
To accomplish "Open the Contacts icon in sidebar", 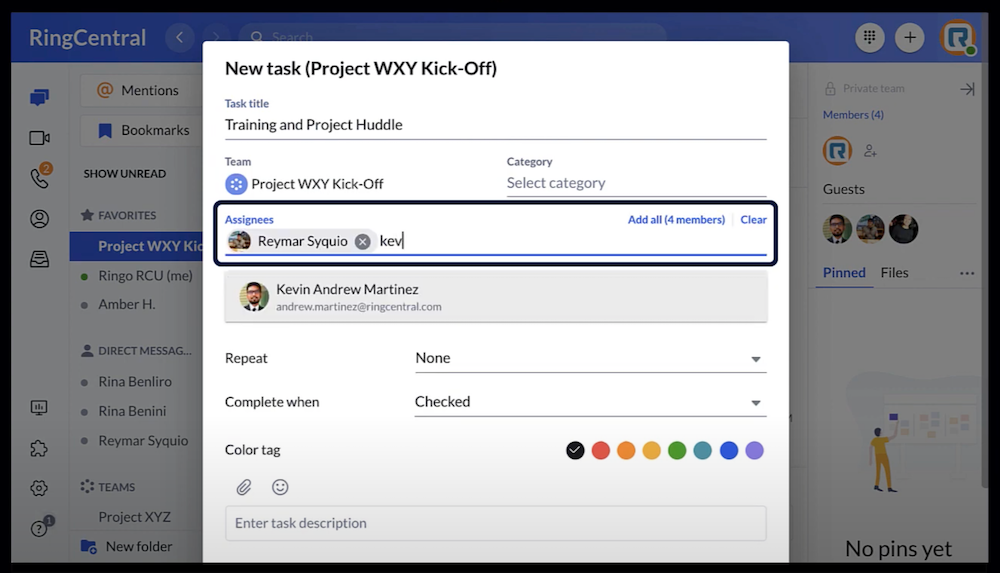I will [x=39, y=219].
